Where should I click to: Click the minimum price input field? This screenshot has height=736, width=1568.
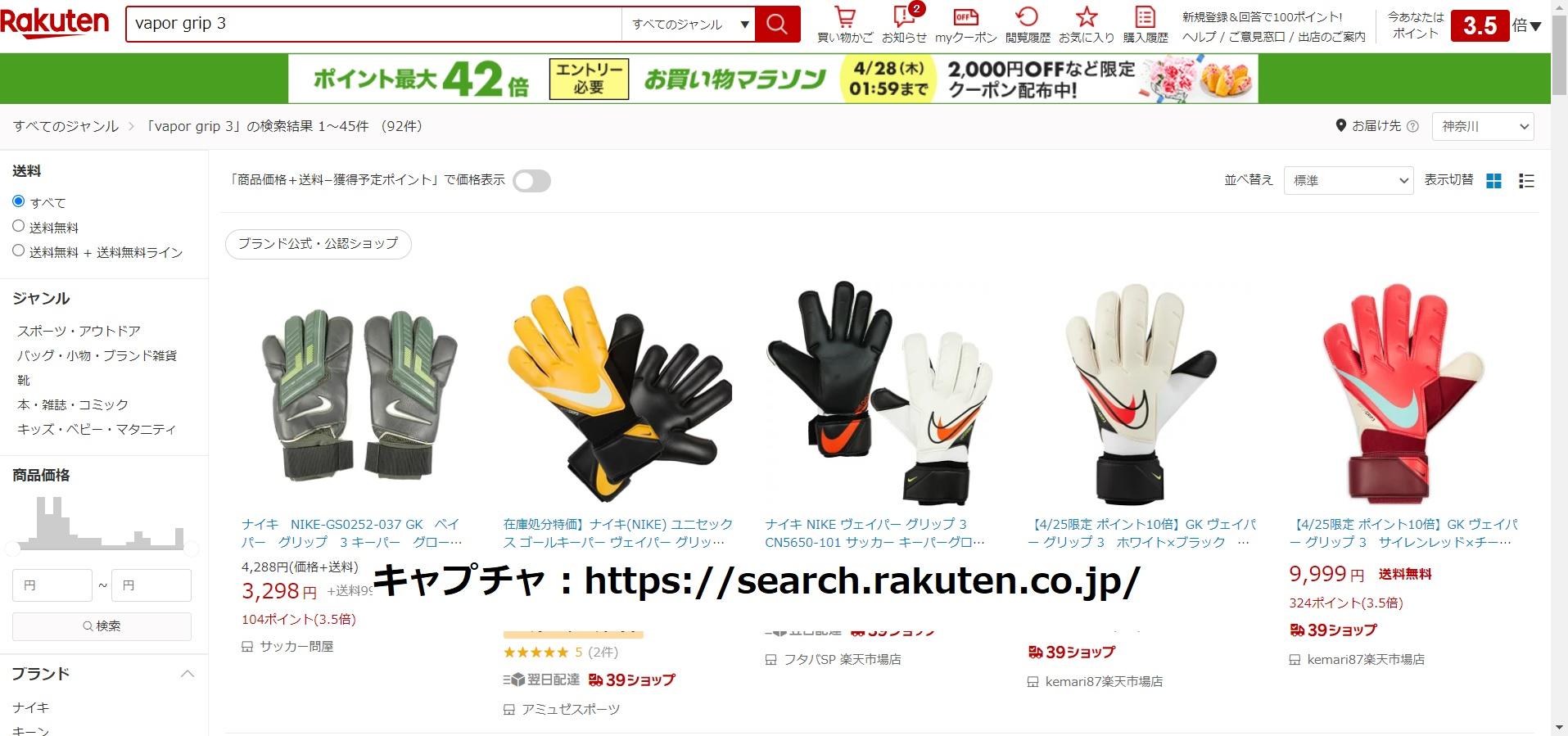tap(52, 585)
